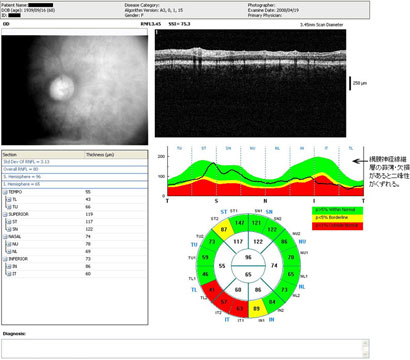Click the OD eye label
The image size is (410, 360).
[6, 24]
